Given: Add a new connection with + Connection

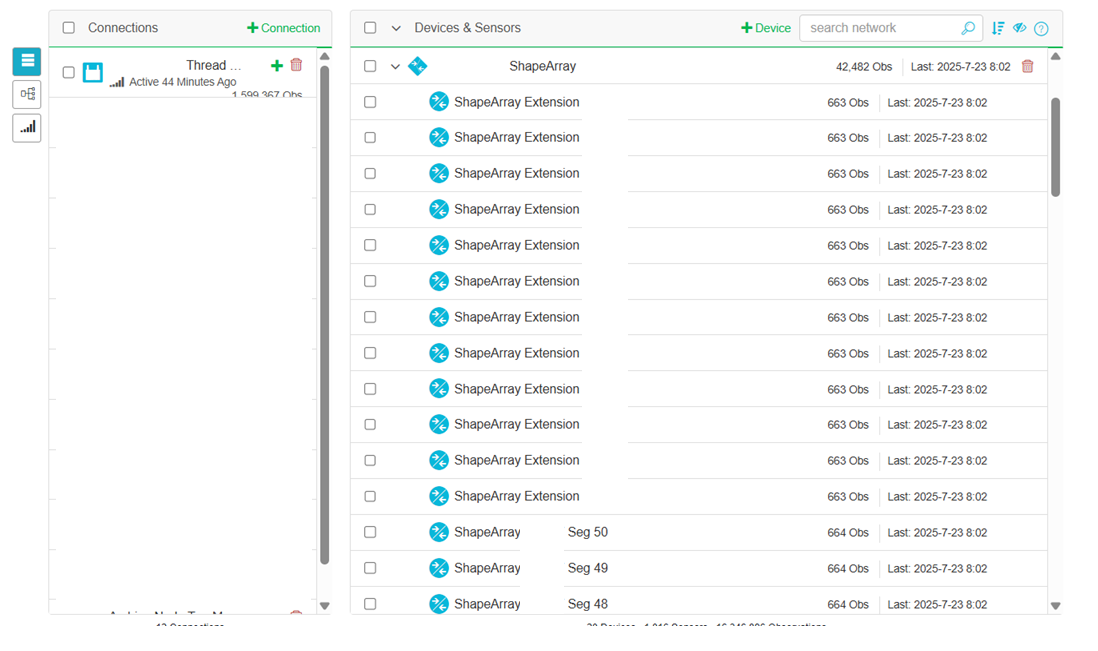Looking at the screenshot, I should [284, 28].
